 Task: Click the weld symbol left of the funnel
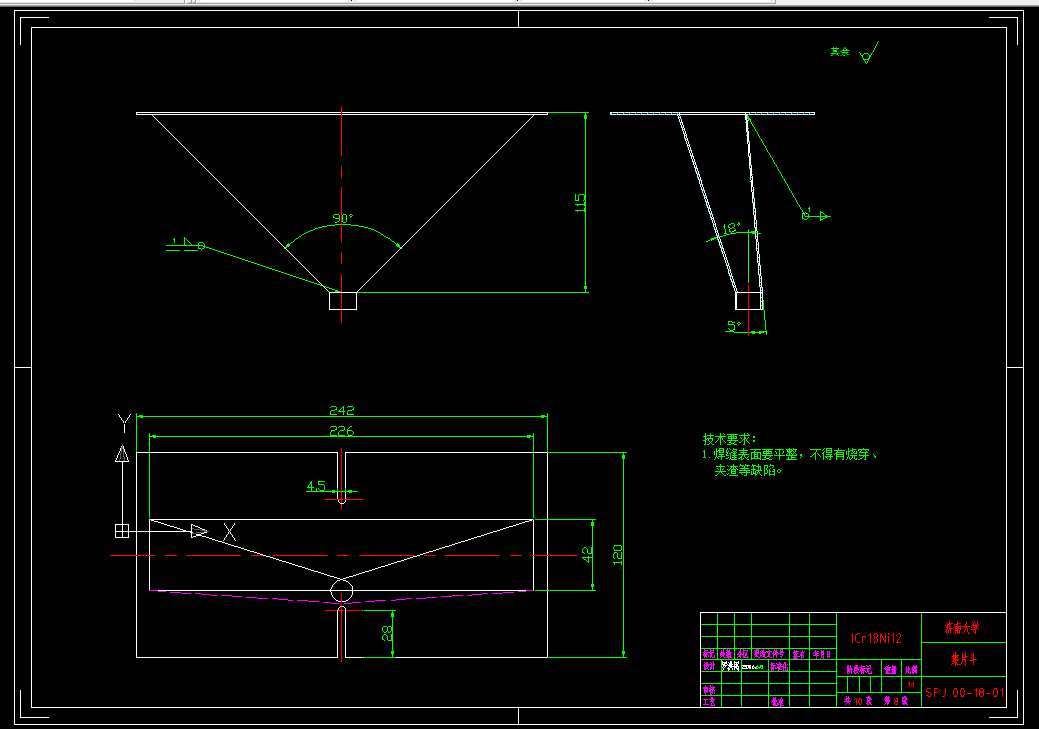[186, 245]
